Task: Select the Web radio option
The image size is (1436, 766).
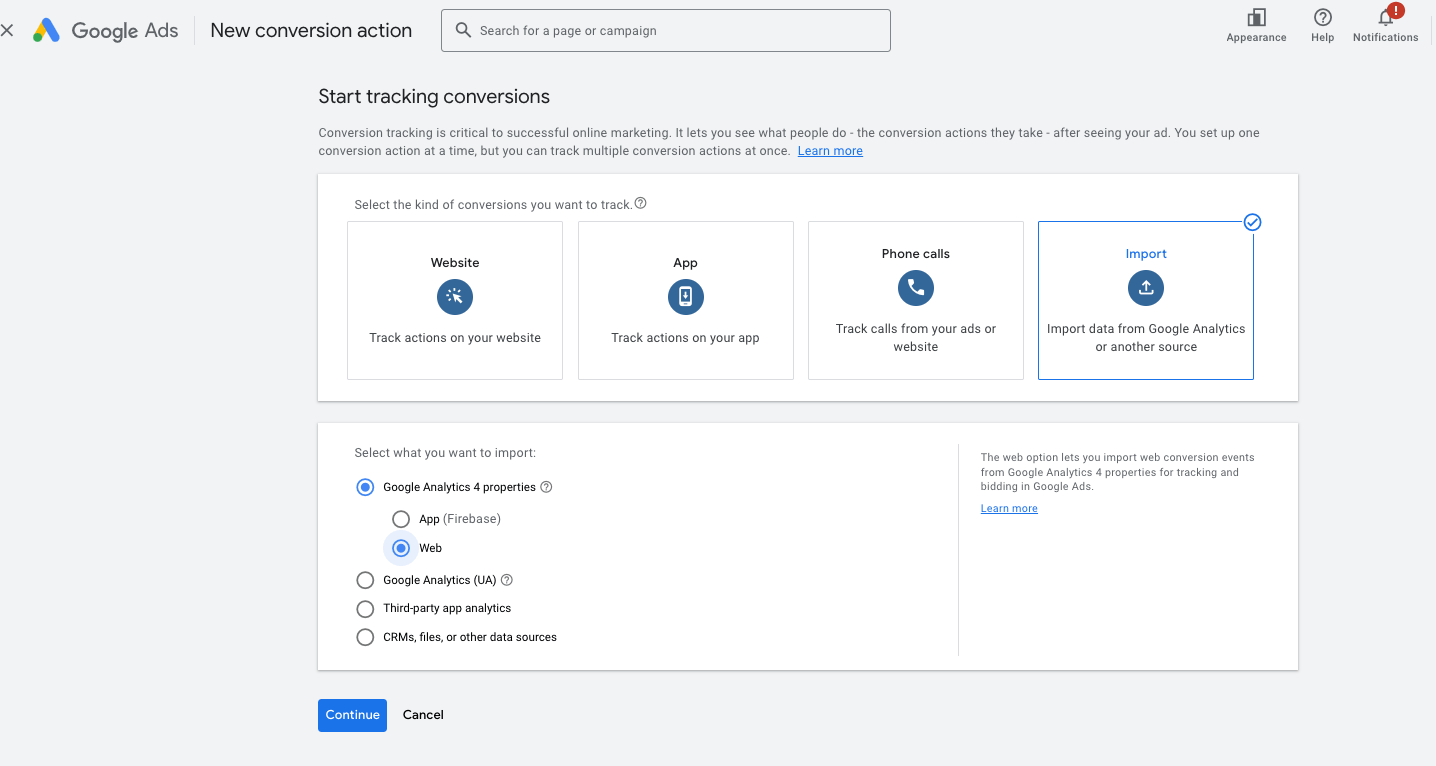Action: click(x=401, y=548)
